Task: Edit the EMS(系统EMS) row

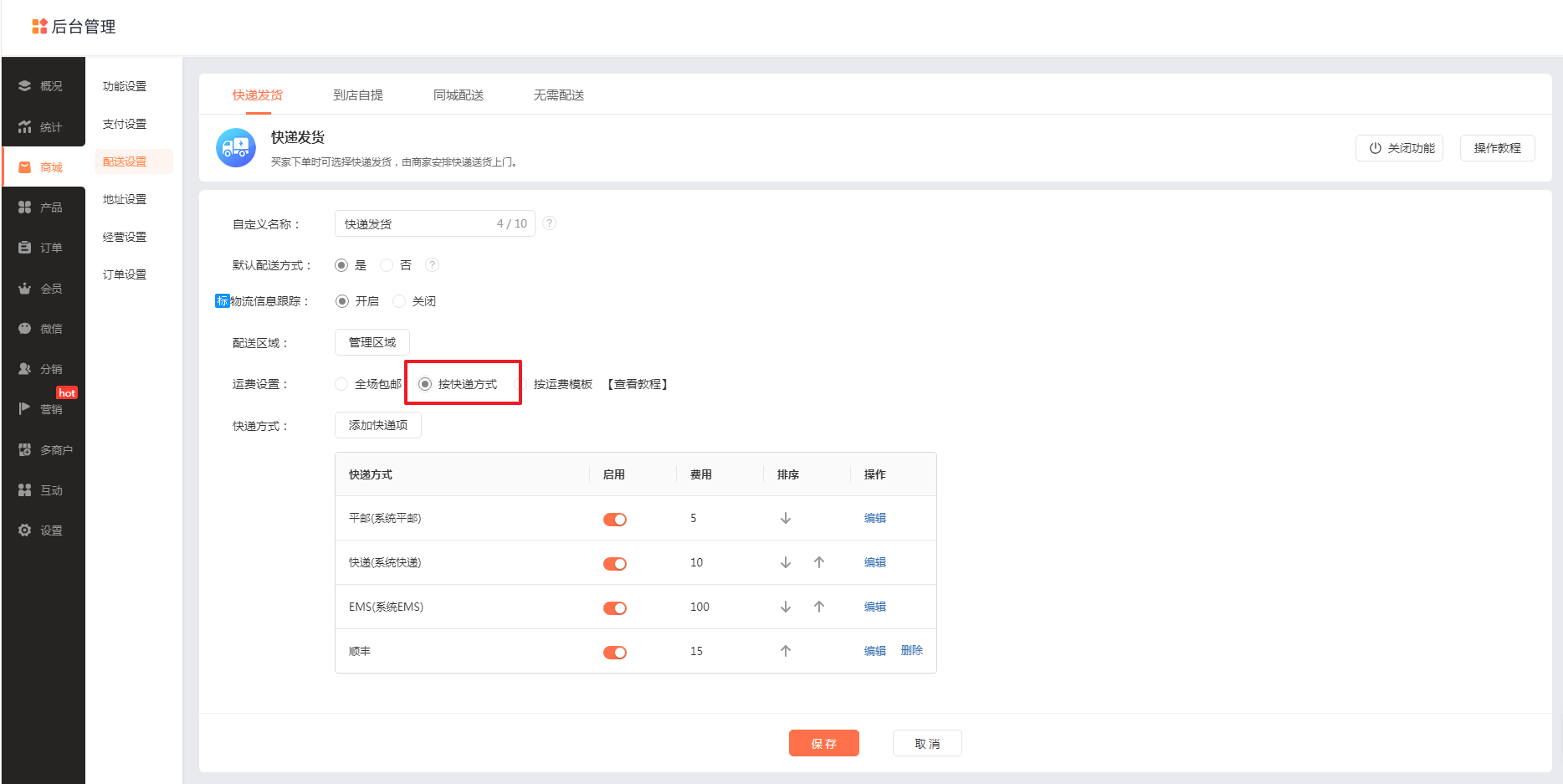Action: (875, 607)
